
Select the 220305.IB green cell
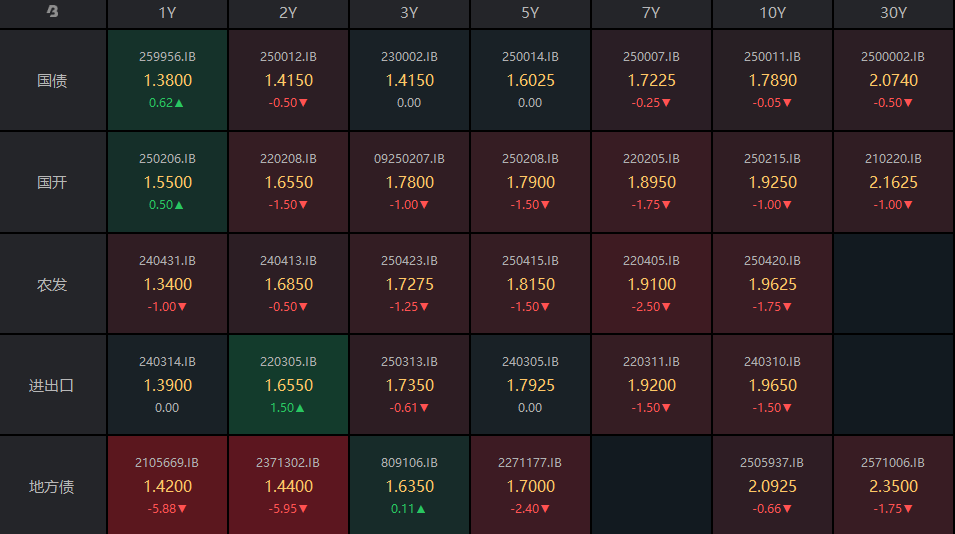tap(288, 385)
